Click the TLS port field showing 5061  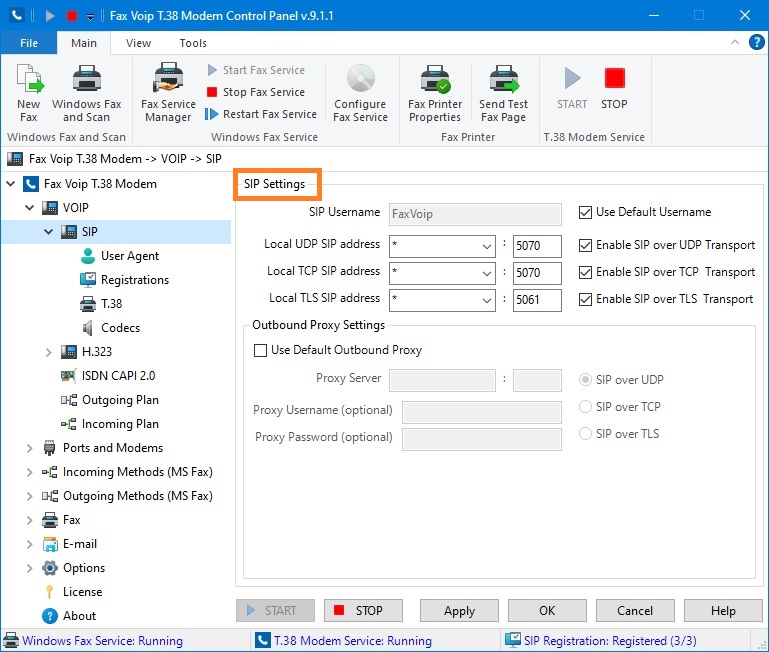coord(537,300)
